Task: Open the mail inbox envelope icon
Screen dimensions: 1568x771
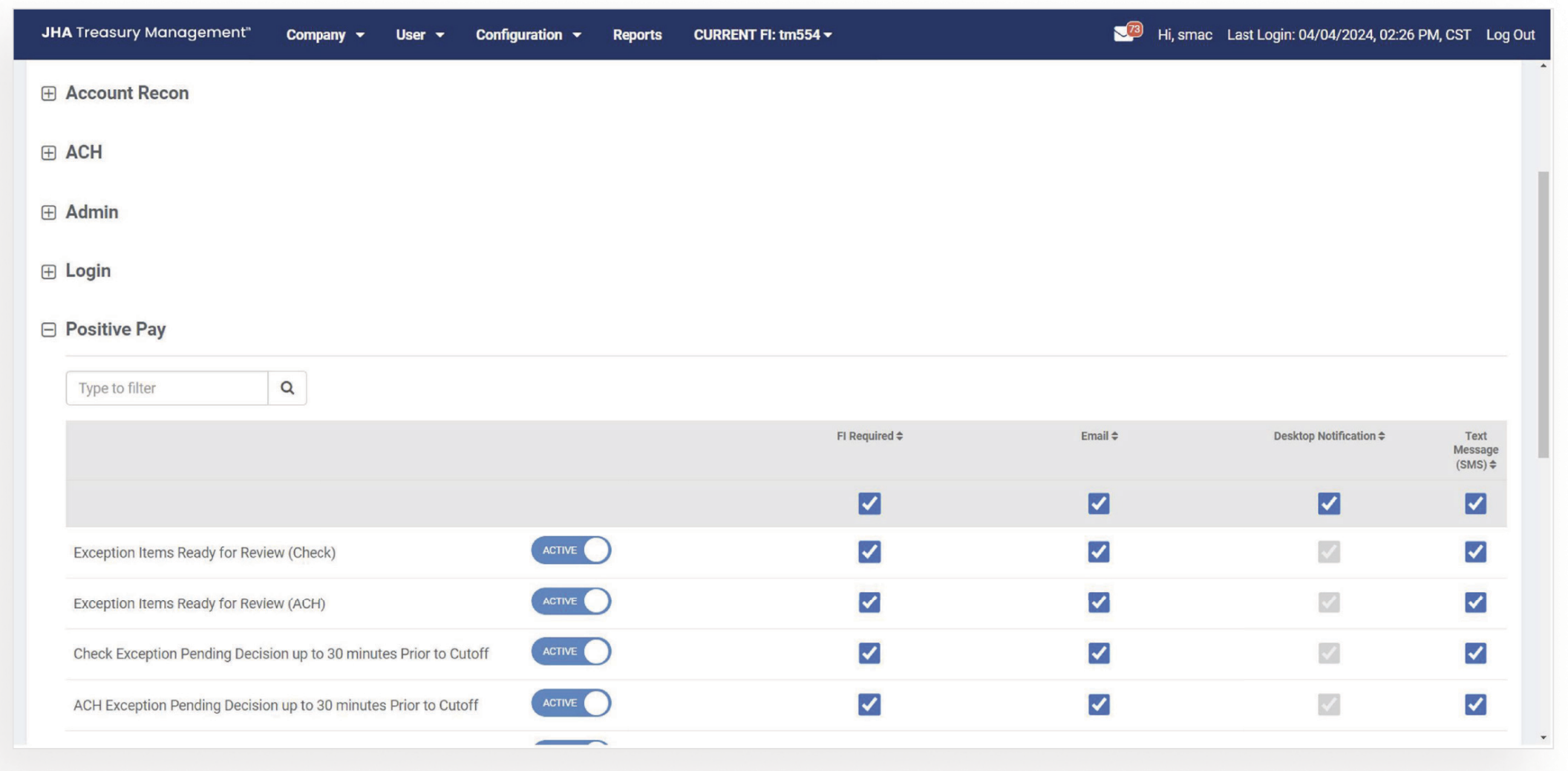Action: tap(1123, 34)
